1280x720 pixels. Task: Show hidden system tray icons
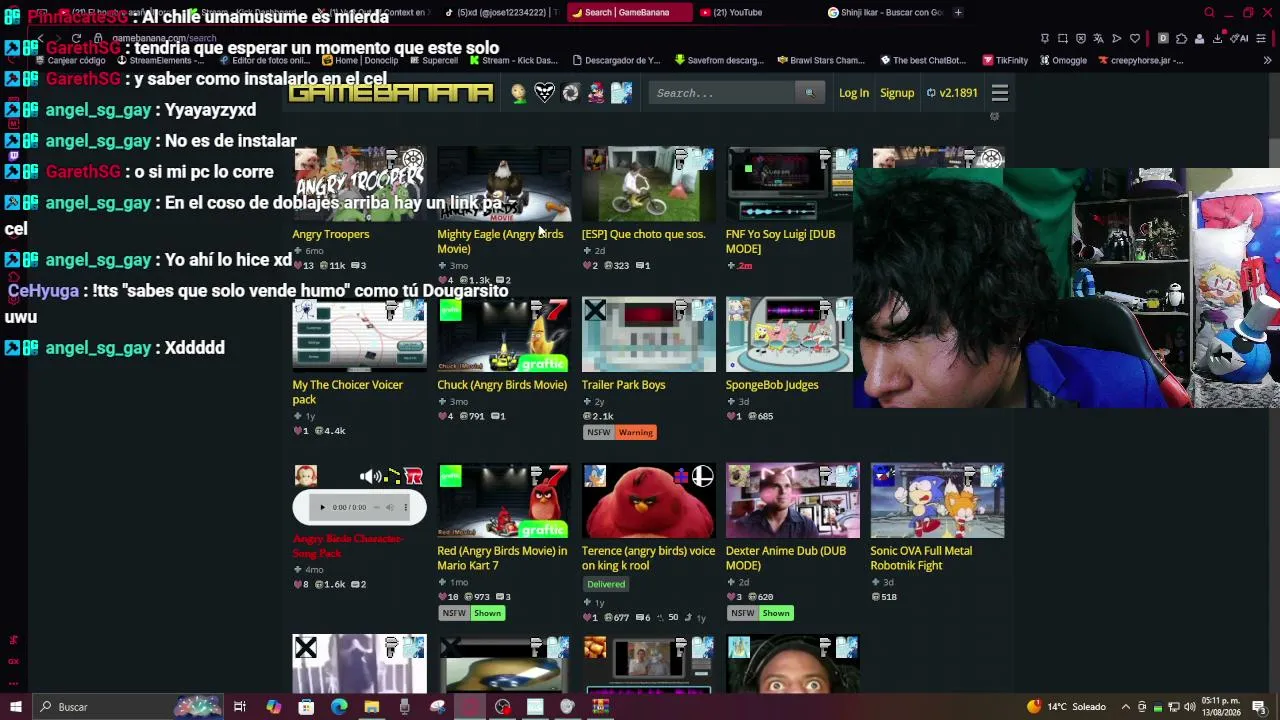1126,707
